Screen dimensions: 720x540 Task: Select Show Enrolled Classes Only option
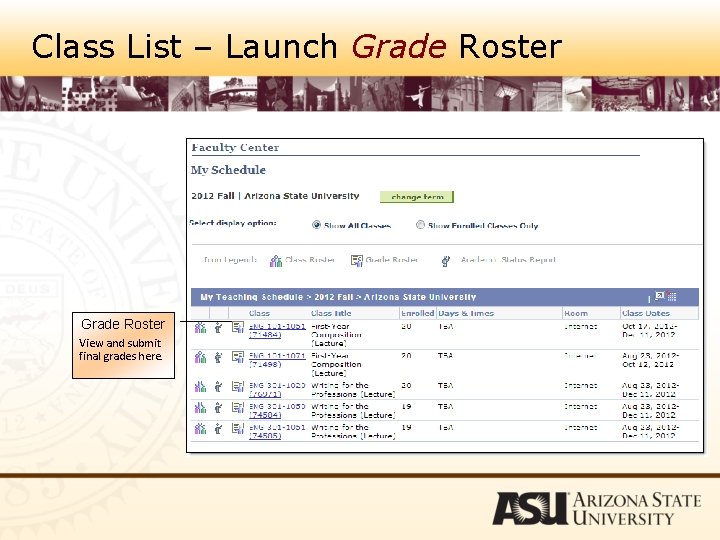point(420,225)
